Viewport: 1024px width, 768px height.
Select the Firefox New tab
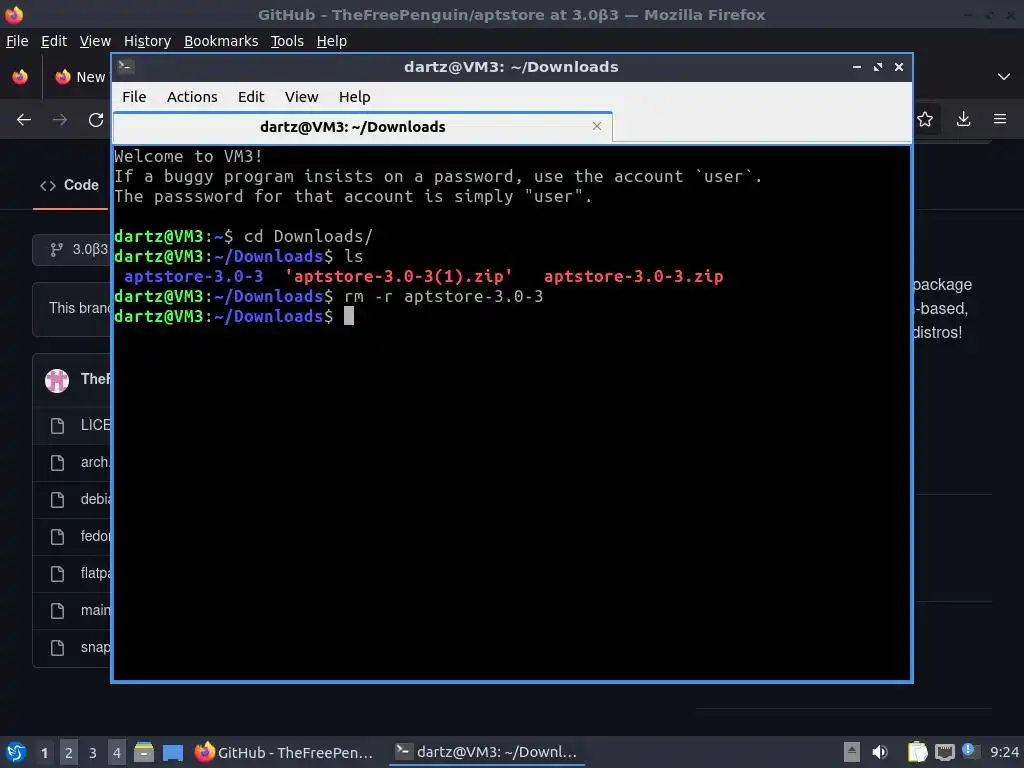click(80, 77)
